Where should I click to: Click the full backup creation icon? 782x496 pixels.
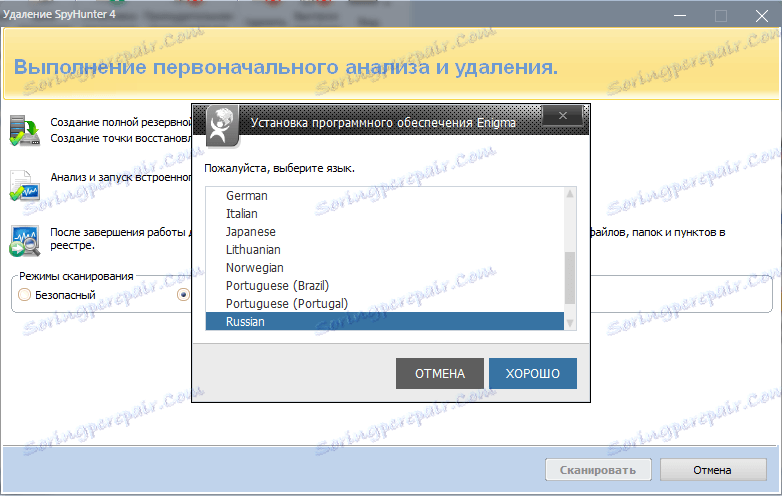point(24,130)
